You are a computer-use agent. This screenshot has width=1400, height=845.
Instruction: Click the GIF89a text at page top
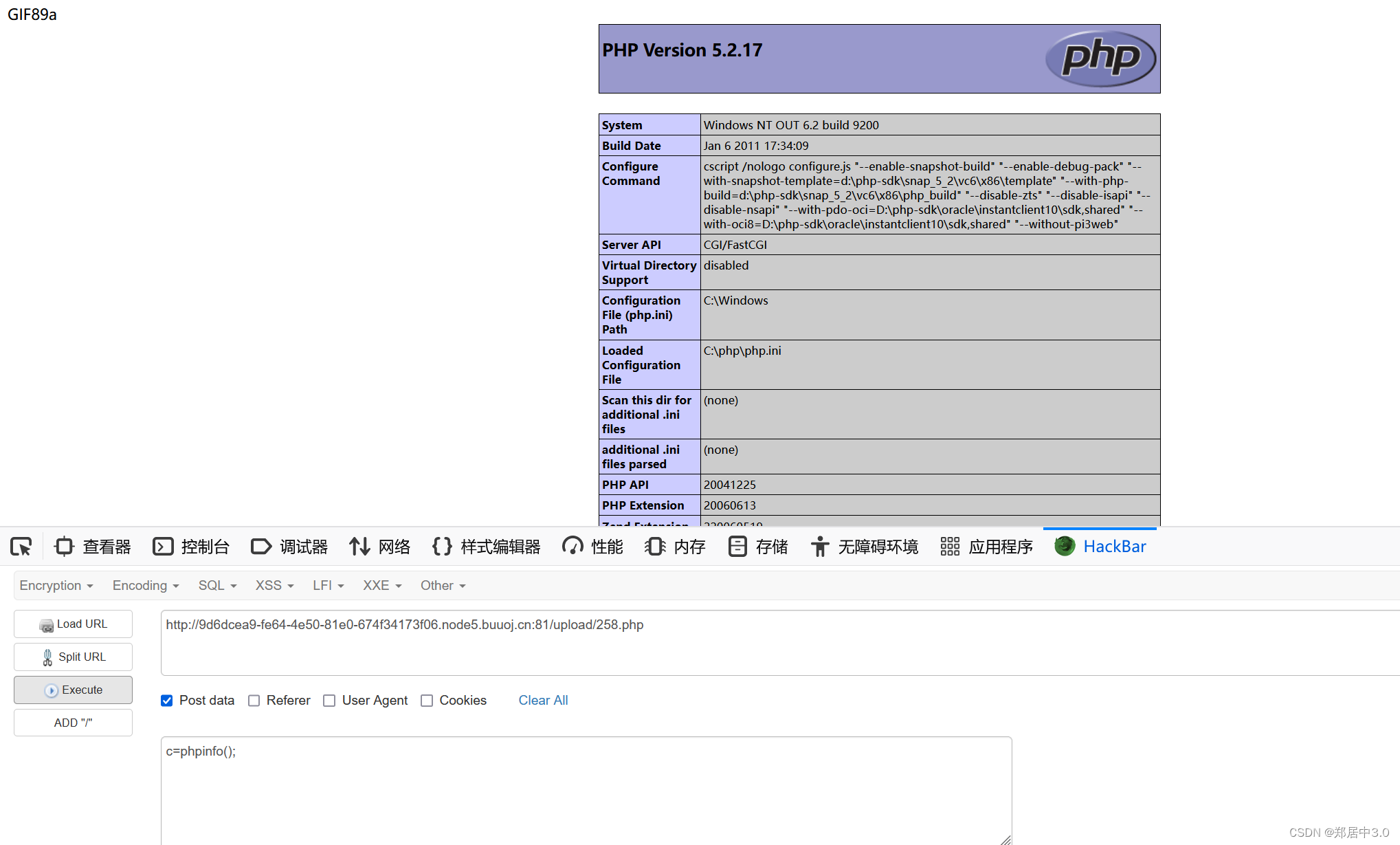pos(32,14)
